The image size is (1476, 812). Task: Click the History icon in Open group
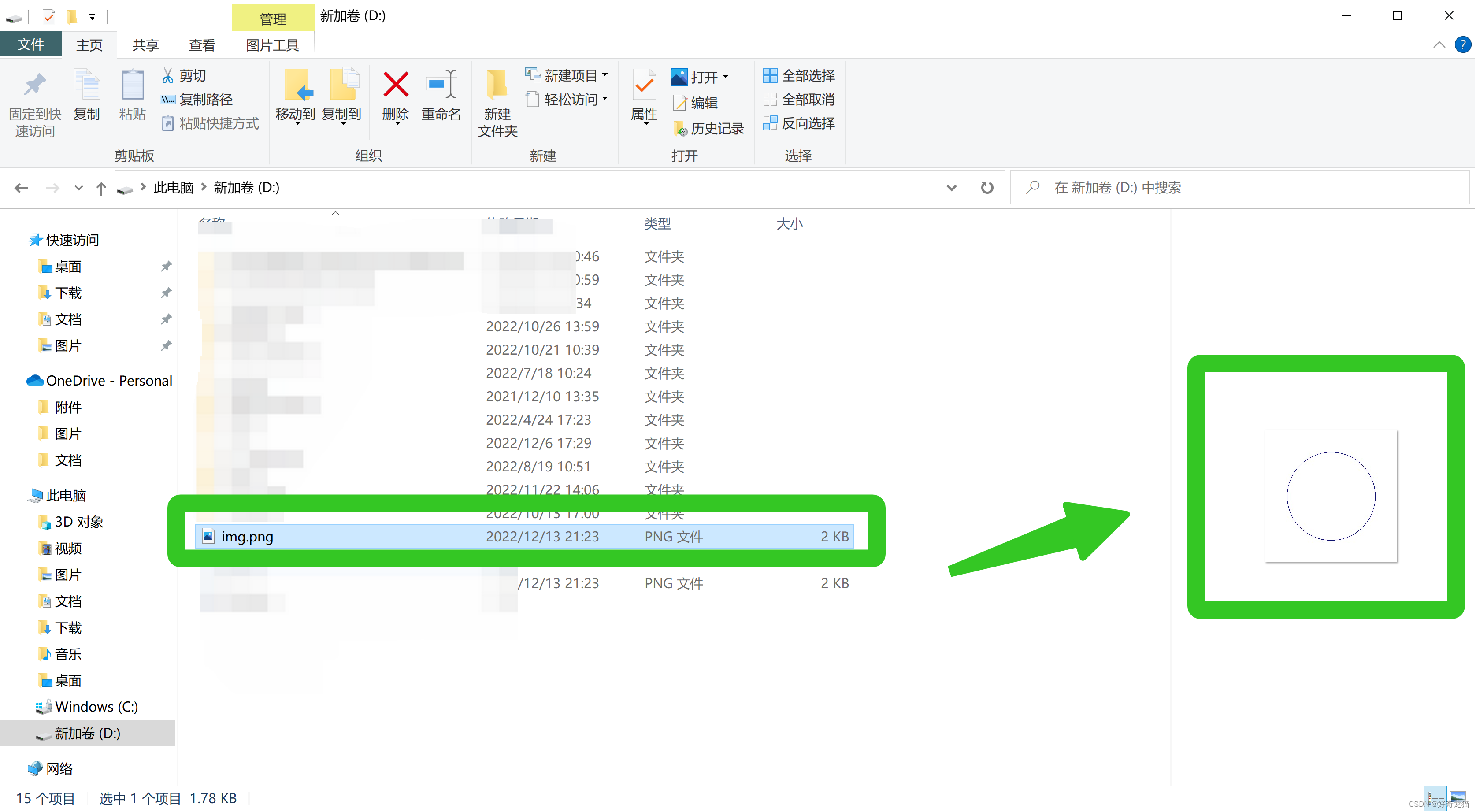click(x=680, y=128)
